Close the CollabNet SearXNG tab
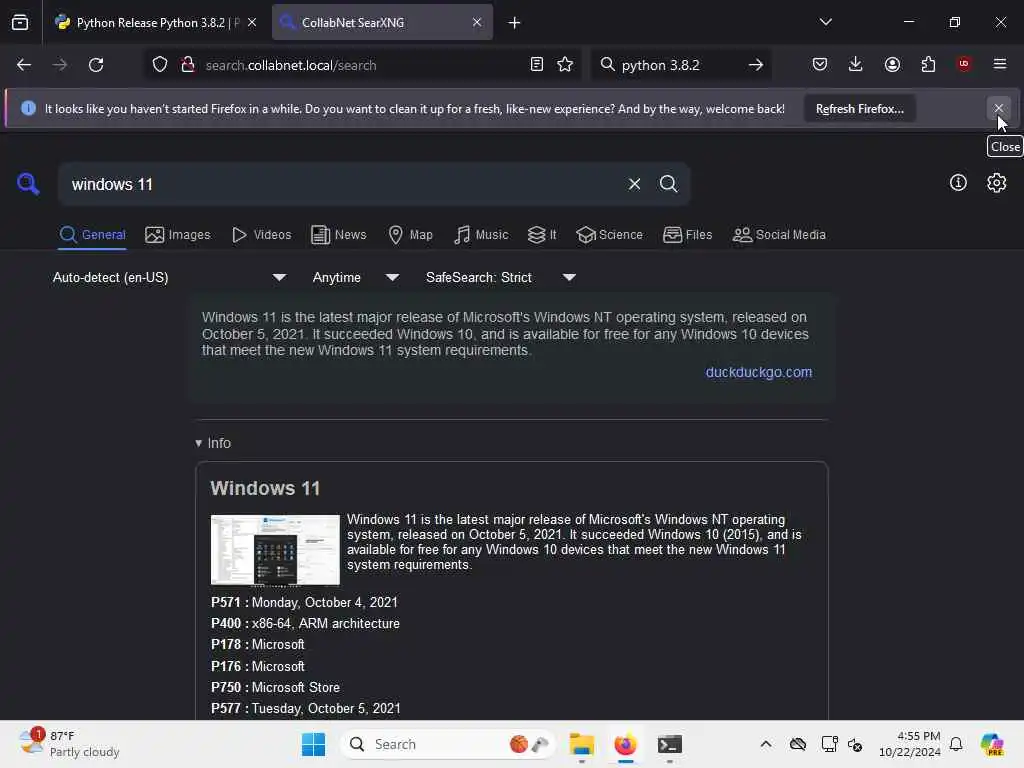1024x768 pixels. pyautogui.click(x=477, y=22)
